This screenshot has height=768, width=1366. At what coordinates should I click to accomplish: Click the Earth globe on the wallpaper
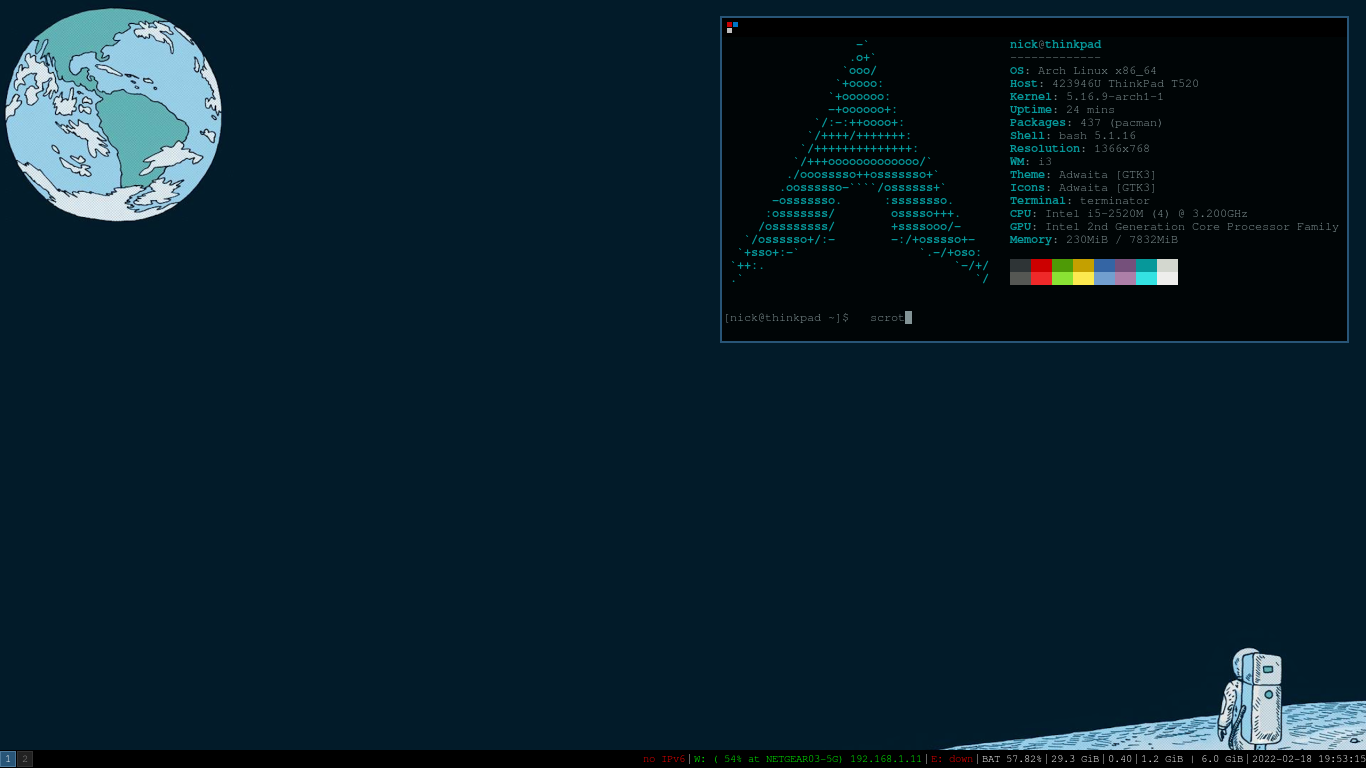(113, 114)
